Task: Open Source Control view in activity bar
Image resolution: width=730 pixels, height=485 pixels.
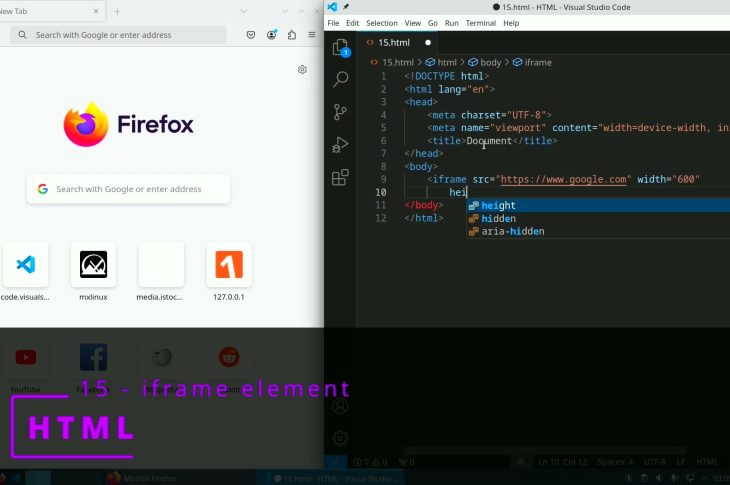Action: 340,112
